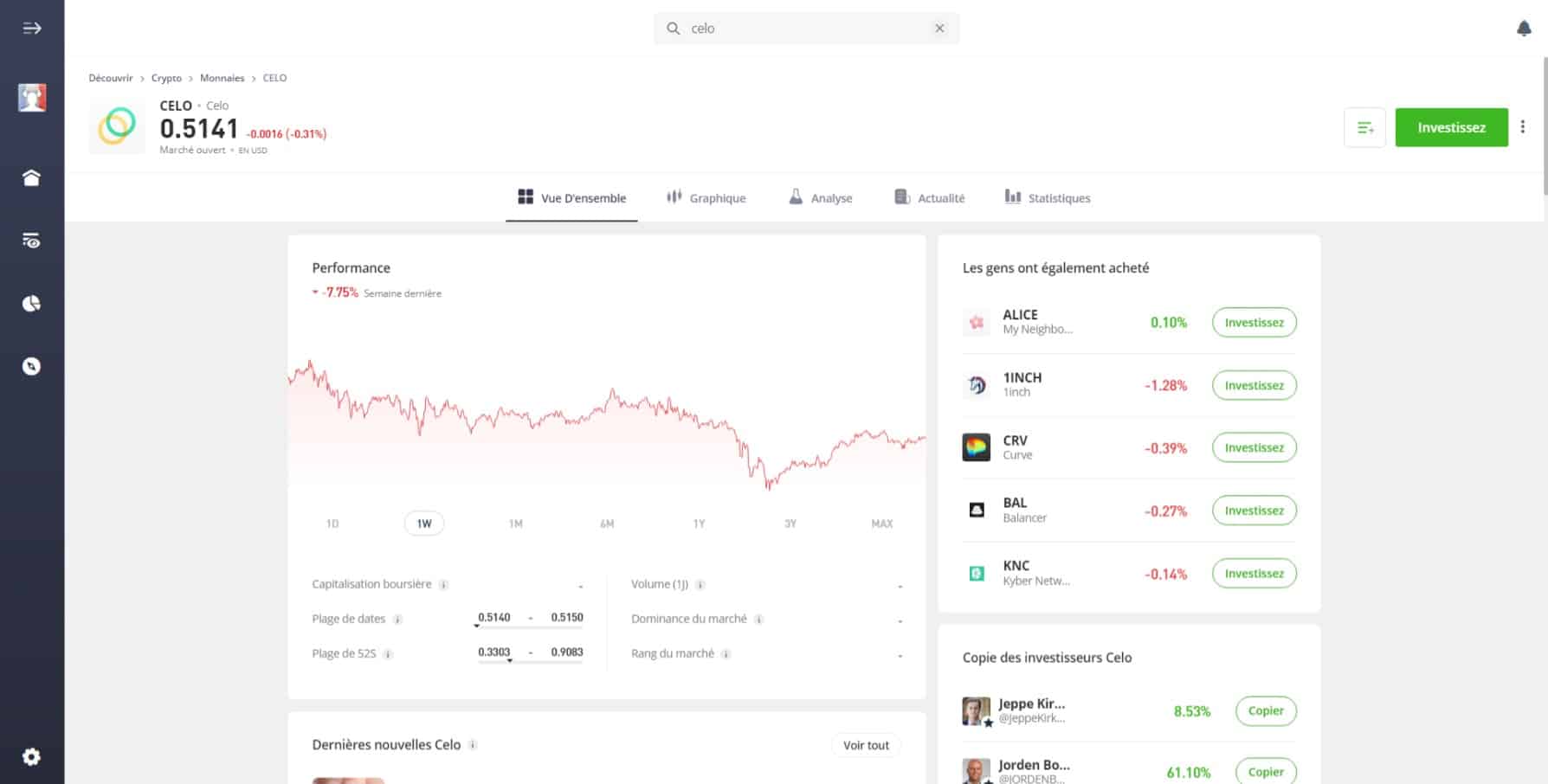Click the magnifier search icon
This screenshot has width=1548, height=784.
(673, 29)
